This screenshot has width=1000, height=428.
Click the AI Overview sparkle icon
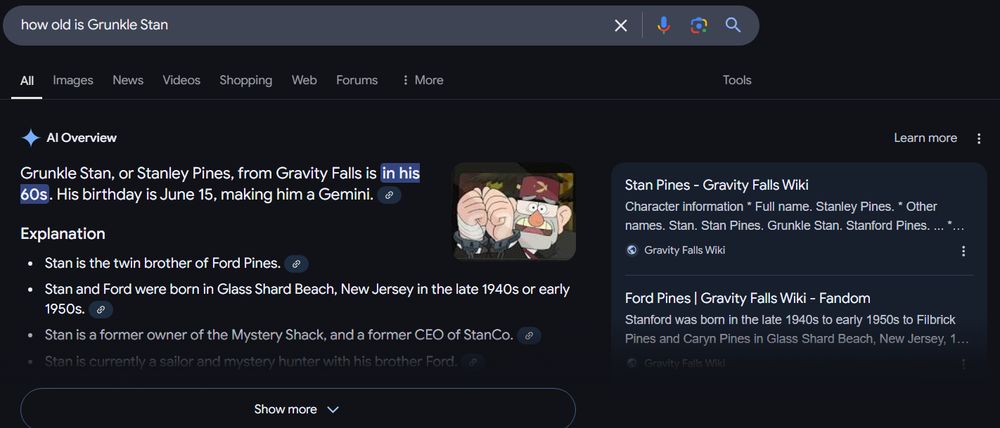point(30,138)
